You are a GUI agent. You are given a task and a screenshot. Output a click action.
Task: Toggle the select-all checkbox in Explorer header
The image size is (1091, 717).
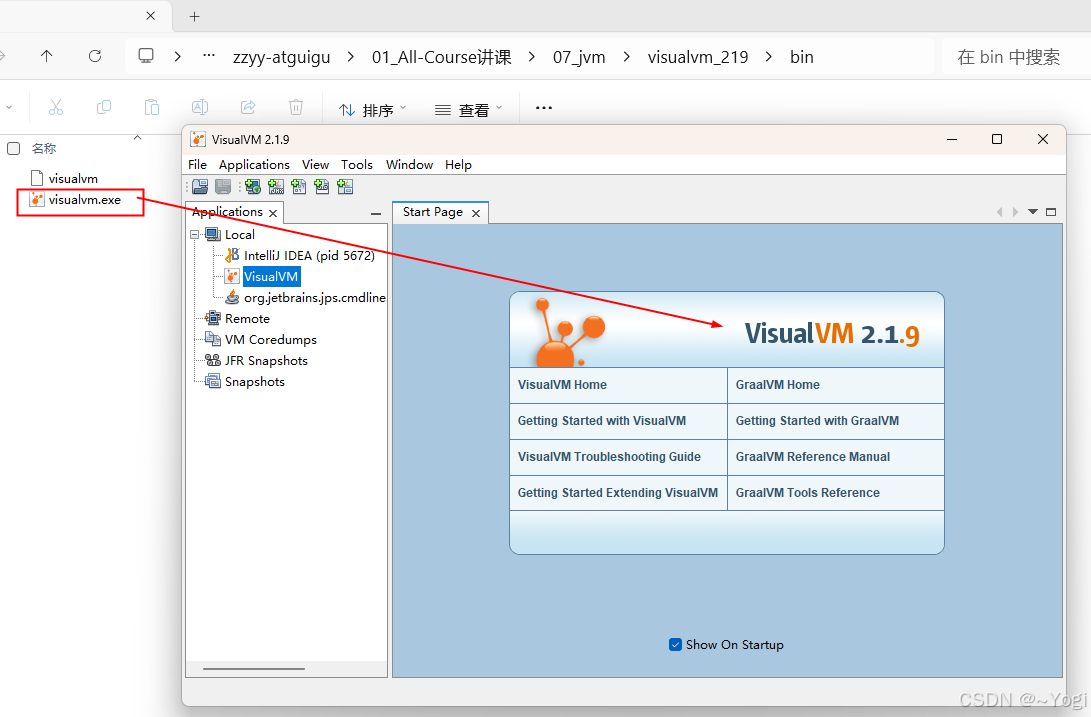pyautogui.click(x=13, y=148)
